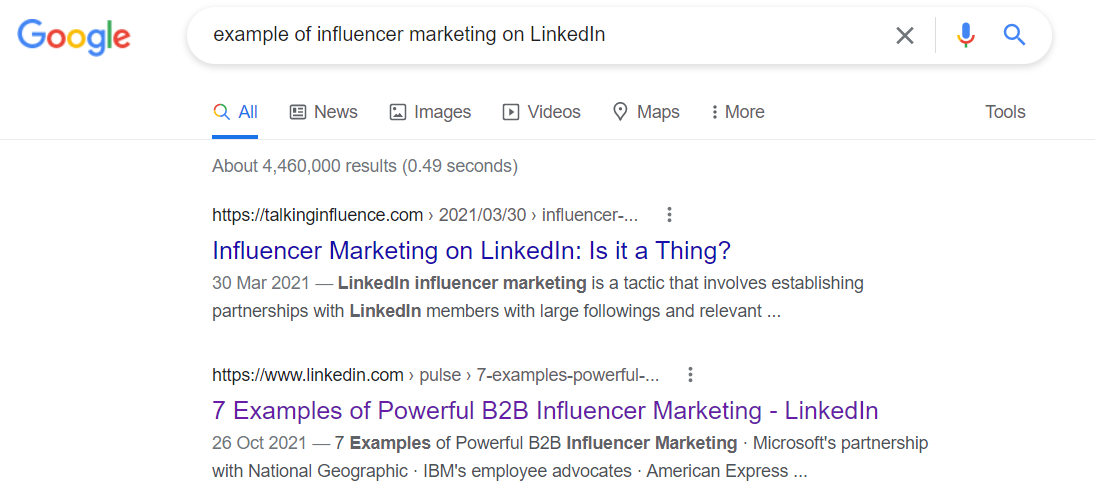Switch to the News tab
The width and height of the screenshot is (1095, 498).
click(324, 112)
